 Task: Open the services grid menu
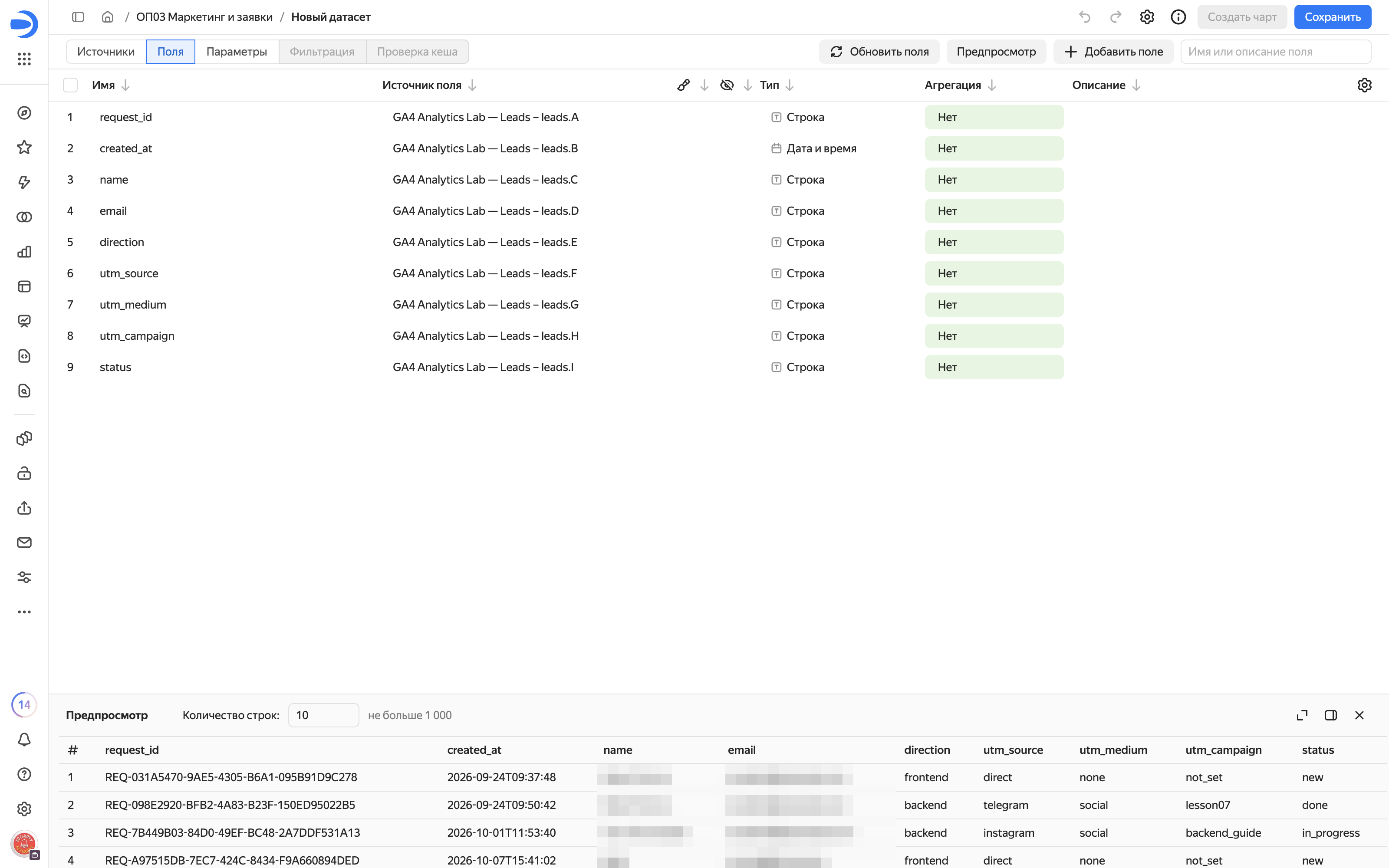click(24, 59)
